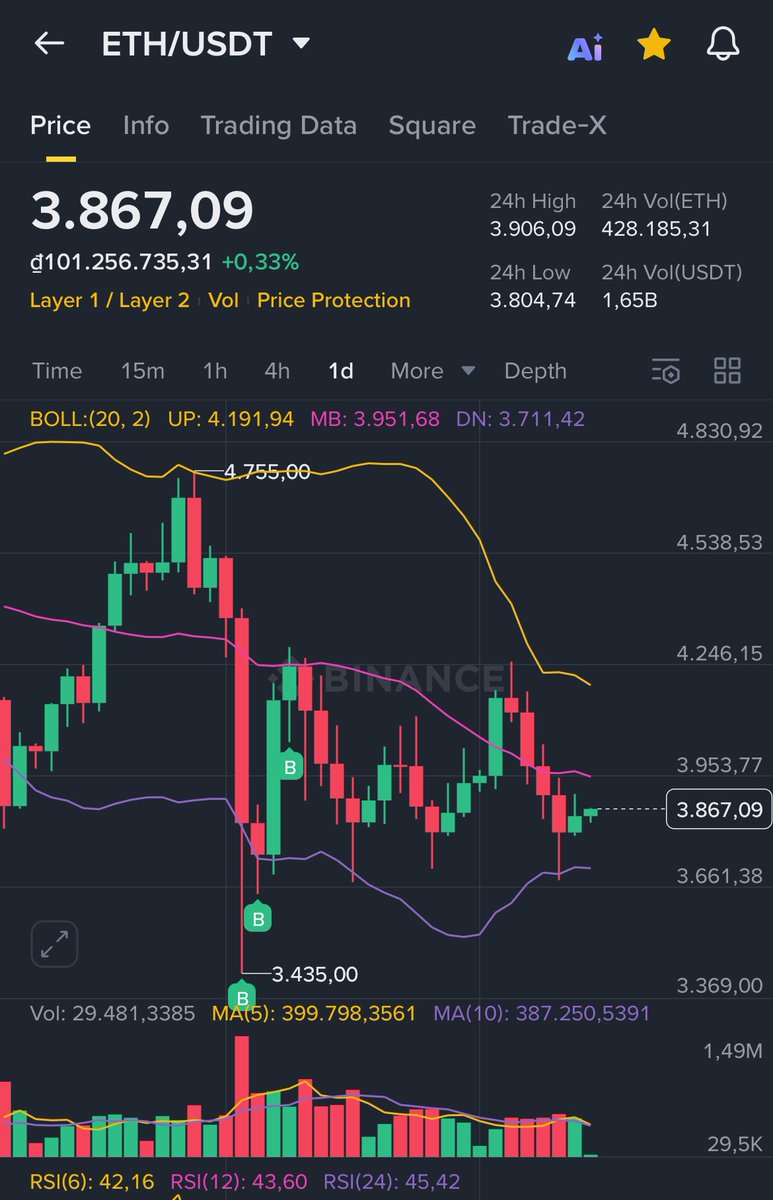Tap the current price label 3.867,09 on axis
The image size is (773, 1200).
click(719, 809)
